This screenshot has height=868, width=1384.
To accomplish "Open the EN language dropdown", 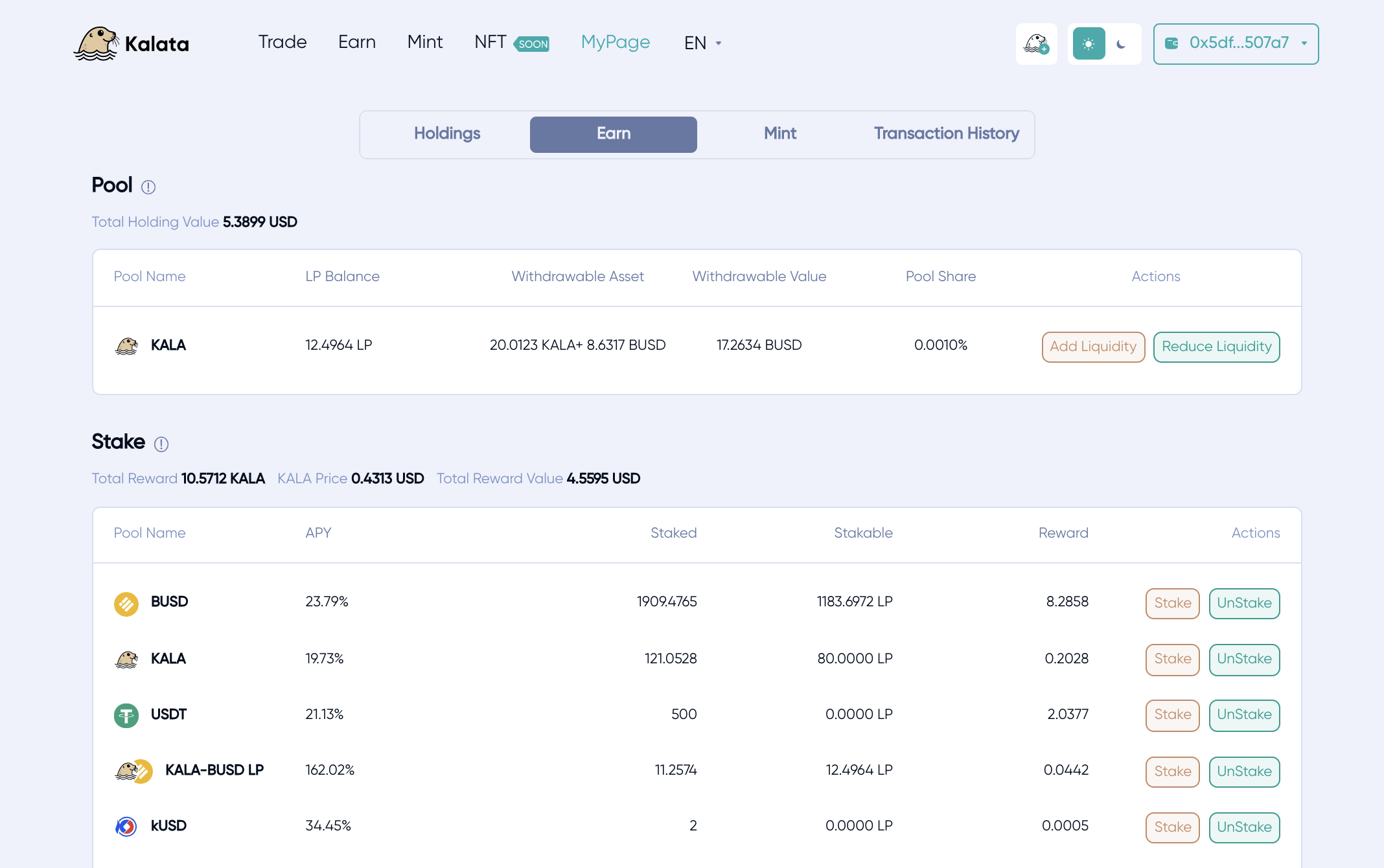I will 702,43.
